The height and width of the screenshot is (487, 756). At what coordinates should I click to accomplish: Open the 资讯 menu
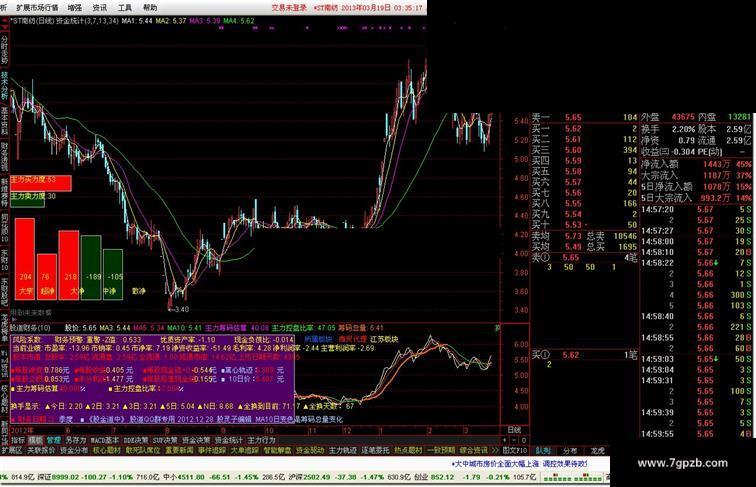(100, 8)
